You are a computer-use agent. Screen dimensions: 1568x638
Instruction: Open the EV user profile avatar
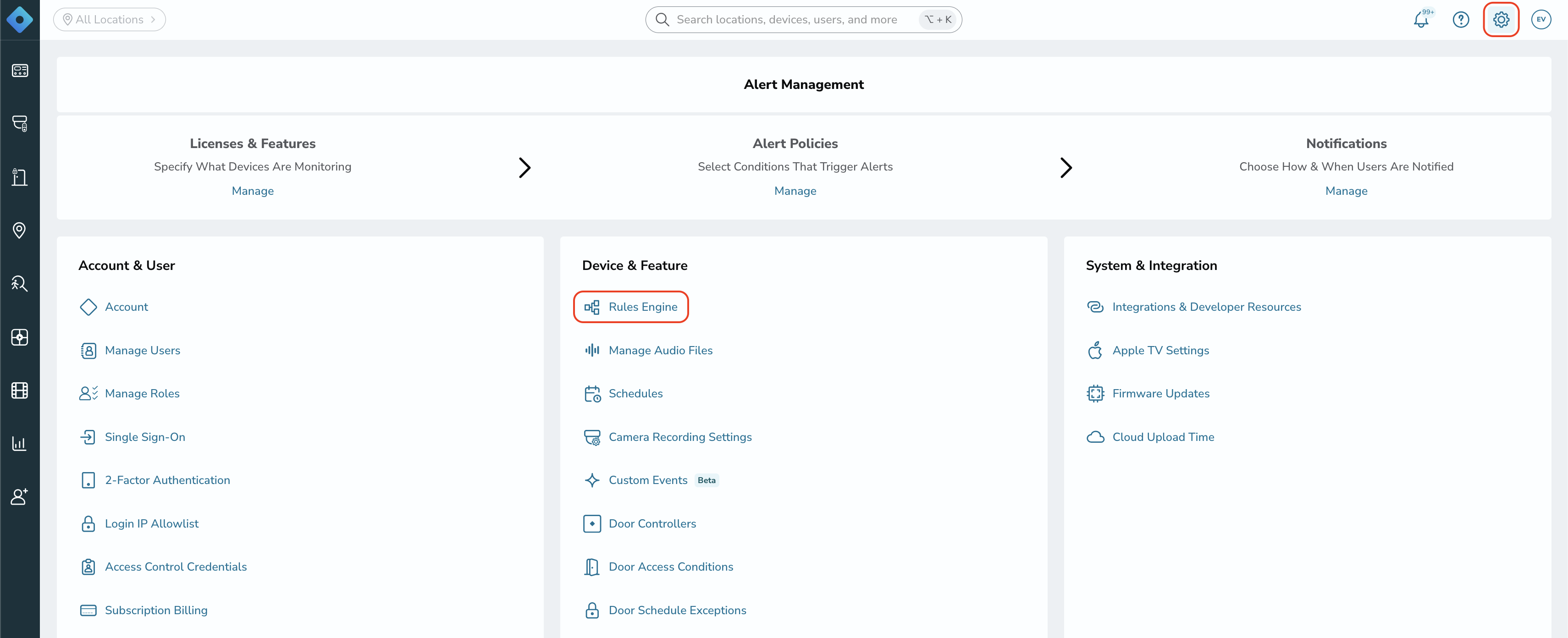click(x=1540, y=20)
